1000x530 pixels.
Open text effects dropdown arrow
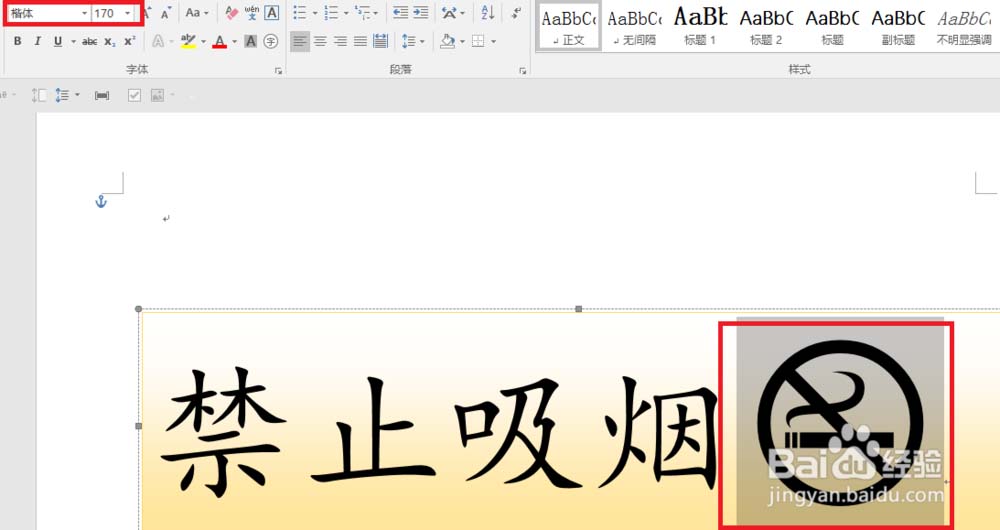coord(171,41)
